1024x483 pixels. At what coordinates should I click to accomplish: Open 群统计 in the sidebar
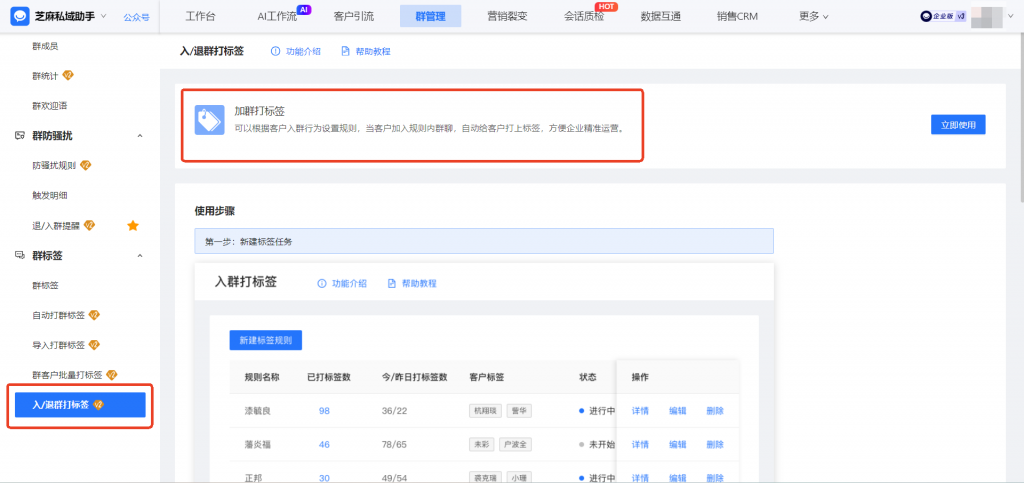pyautogui.click(x=45, y=76)
